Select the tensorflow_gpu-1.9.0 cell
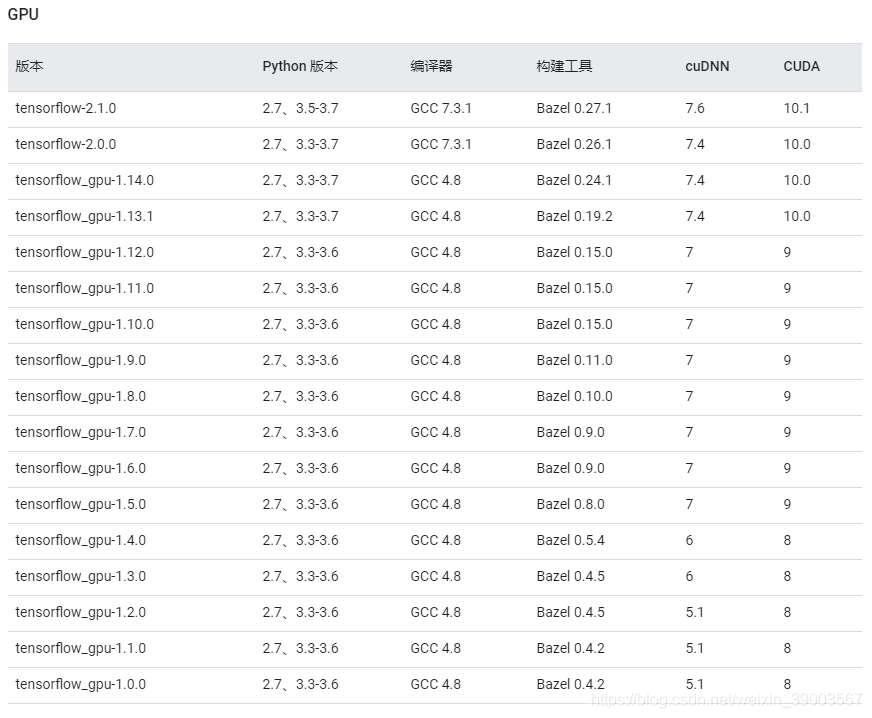This screenshot has height=718, width=872. pos(81,360)
